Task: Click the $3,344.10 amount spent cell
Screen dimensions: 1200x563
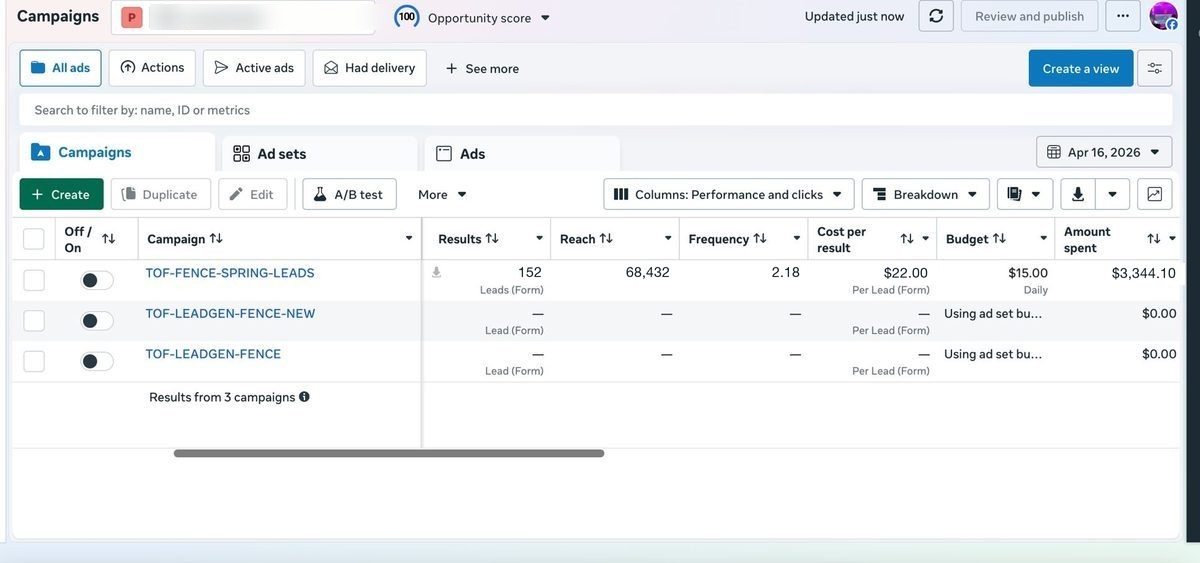Action: 1144,273
